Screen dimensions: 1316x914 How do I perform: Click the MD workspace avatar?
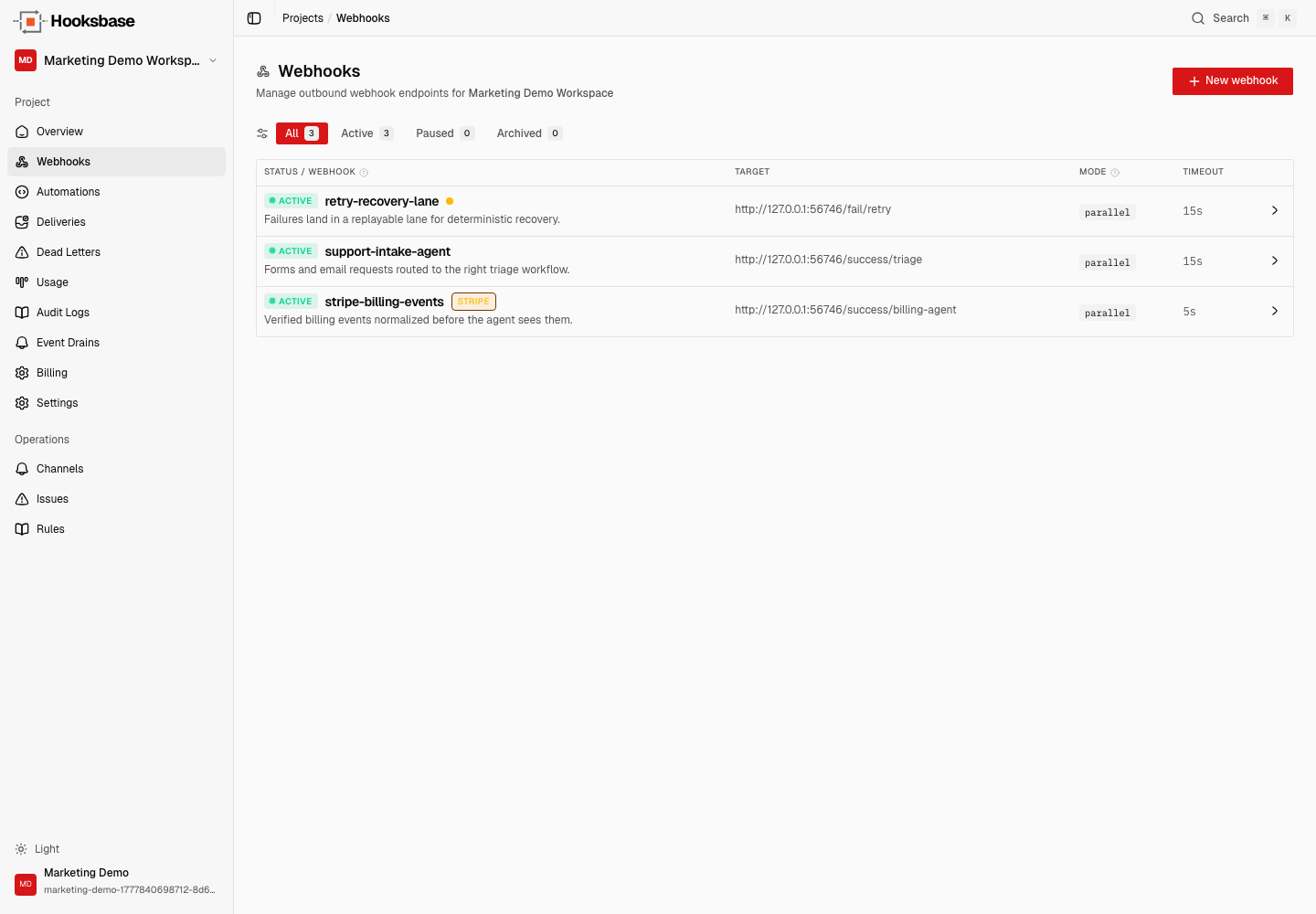coord(26,60)
